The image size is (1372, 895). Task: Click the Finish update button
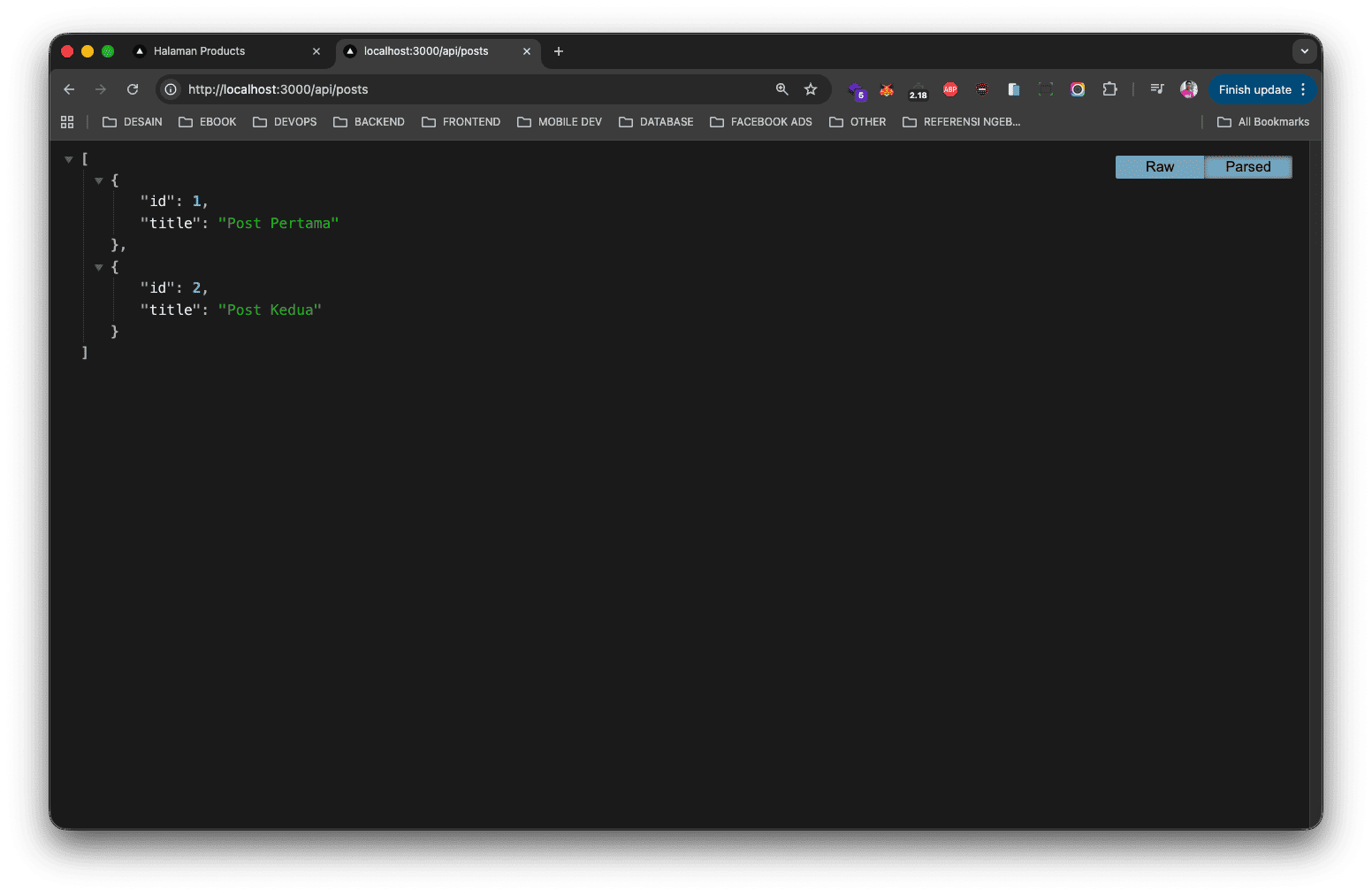coord(1255,89)
